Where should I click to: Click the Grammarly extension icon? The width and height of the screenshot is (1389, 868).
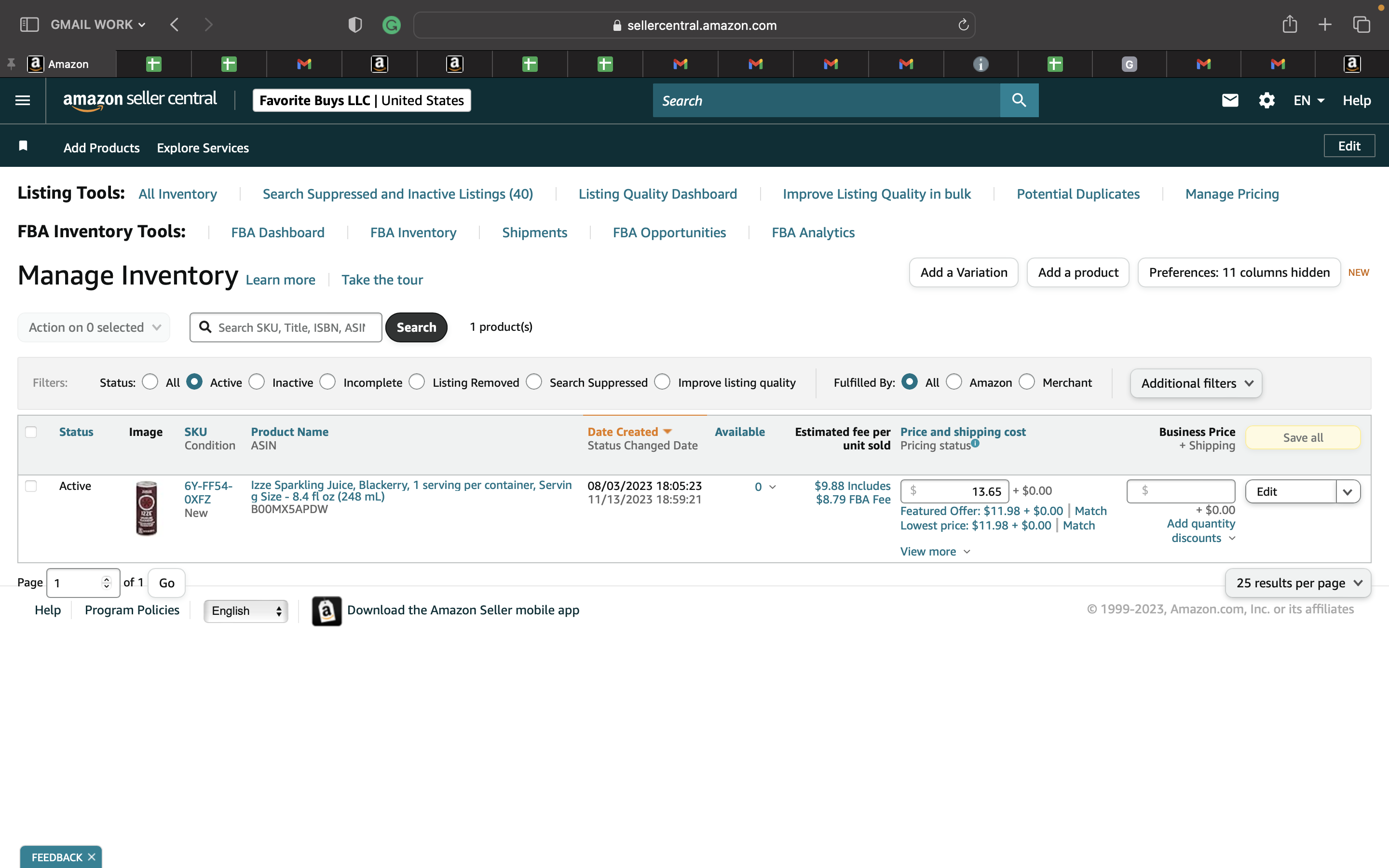tap(392, 25)
